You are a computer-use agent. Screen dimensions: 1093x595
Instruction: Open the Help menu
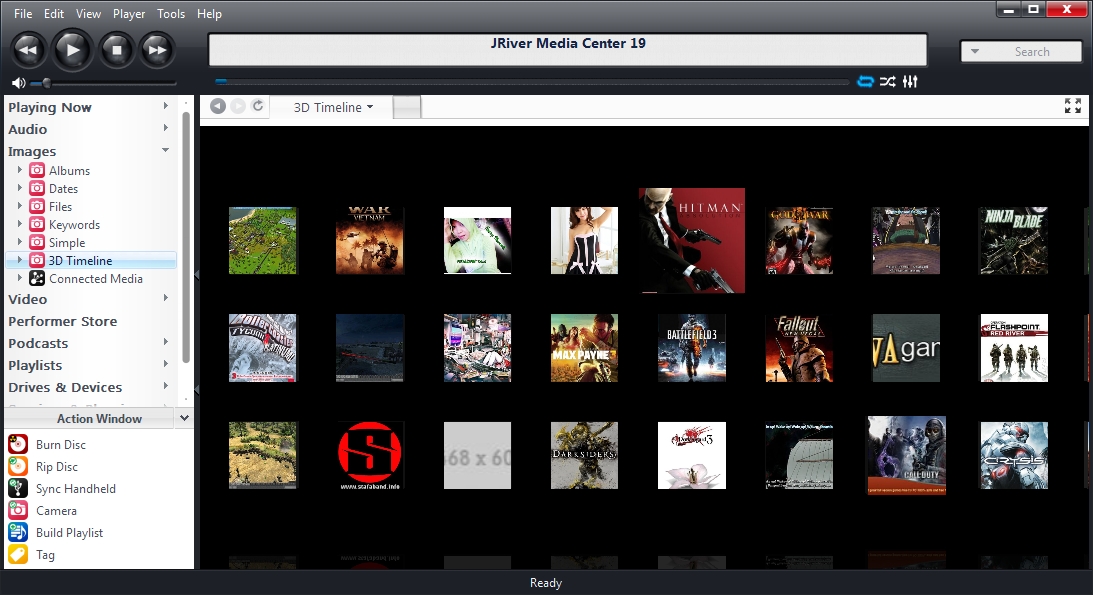(x=209, y=13)
